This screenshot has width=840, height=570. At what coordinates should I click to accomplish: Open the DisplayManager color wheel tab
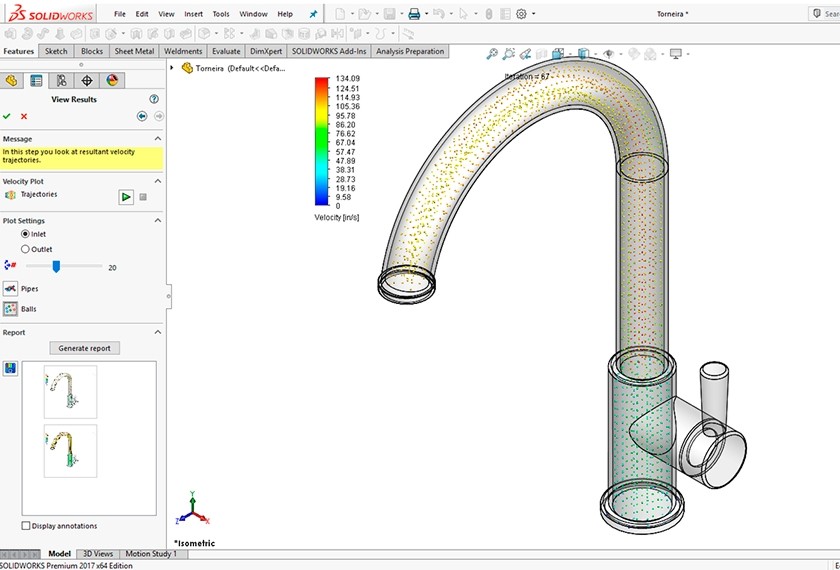(x=112, y=80)
